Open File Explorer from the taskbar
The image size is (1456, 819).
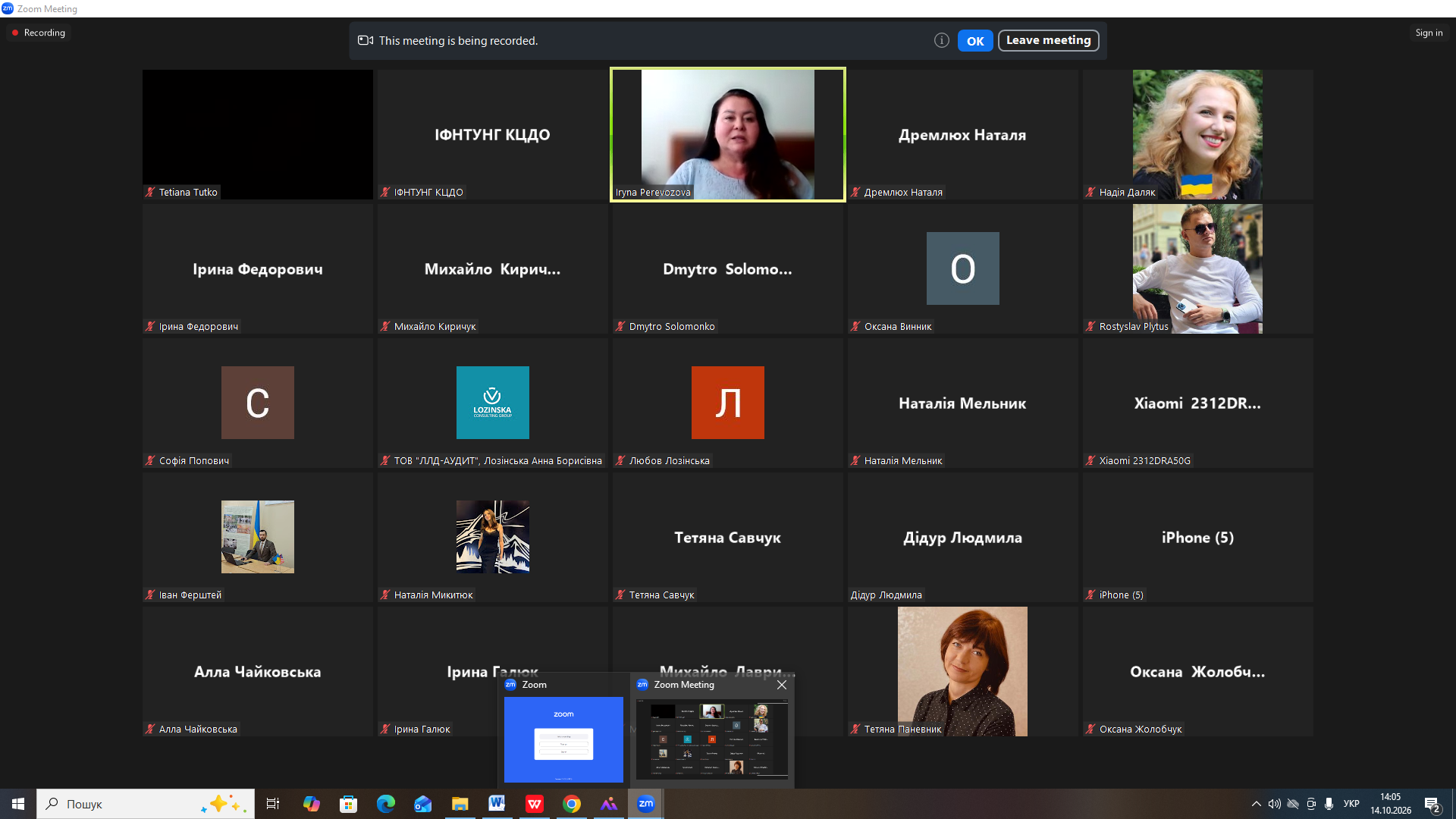coord(460,804)
